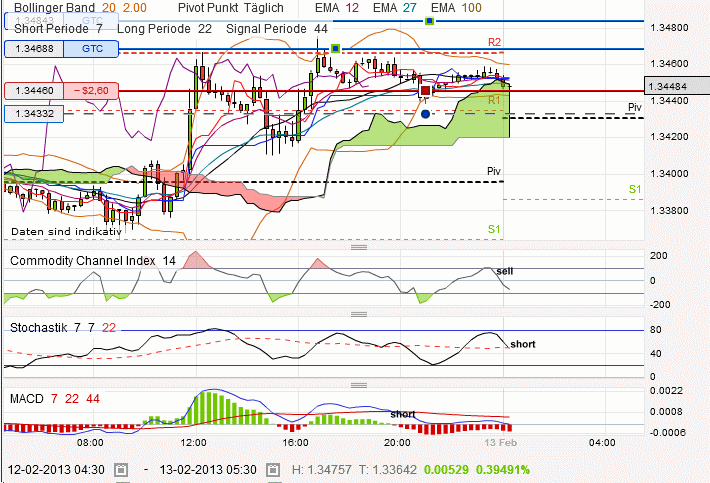Click the short signal on the MACD panel
The image size is (710, 483).
[403, 414]
